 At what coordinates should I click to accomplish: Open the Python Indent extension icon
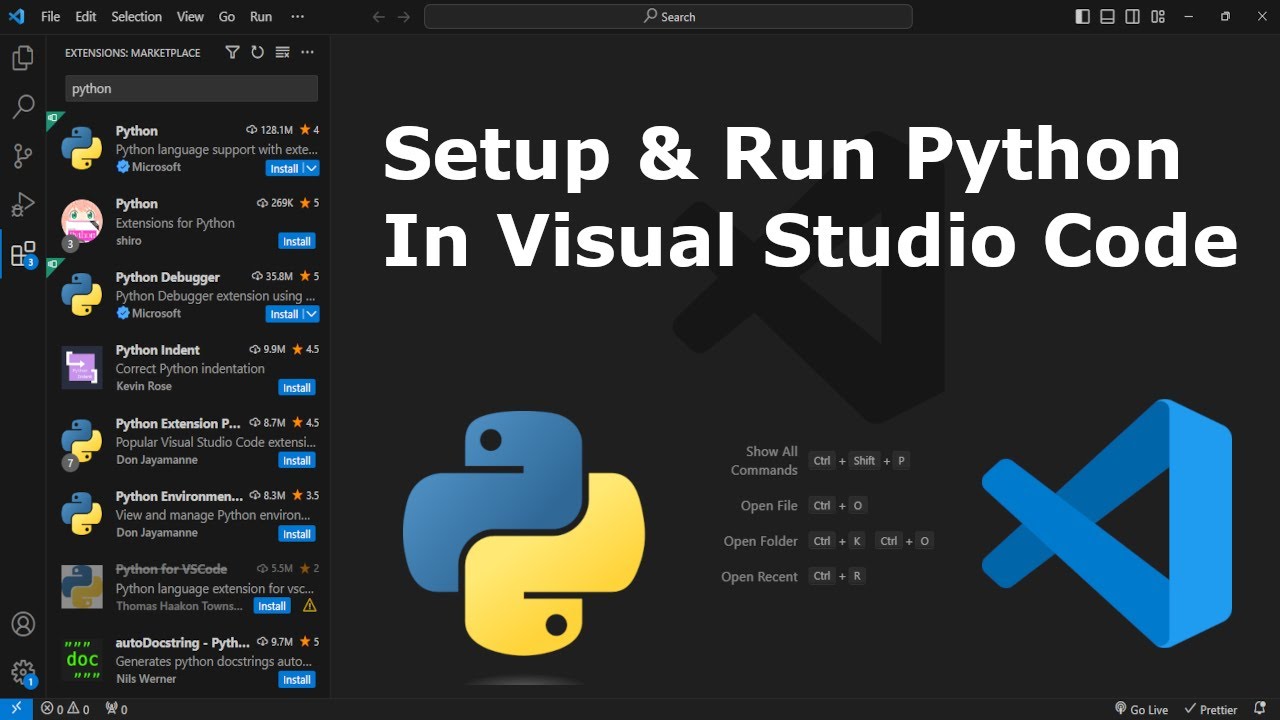coord(81,367)
